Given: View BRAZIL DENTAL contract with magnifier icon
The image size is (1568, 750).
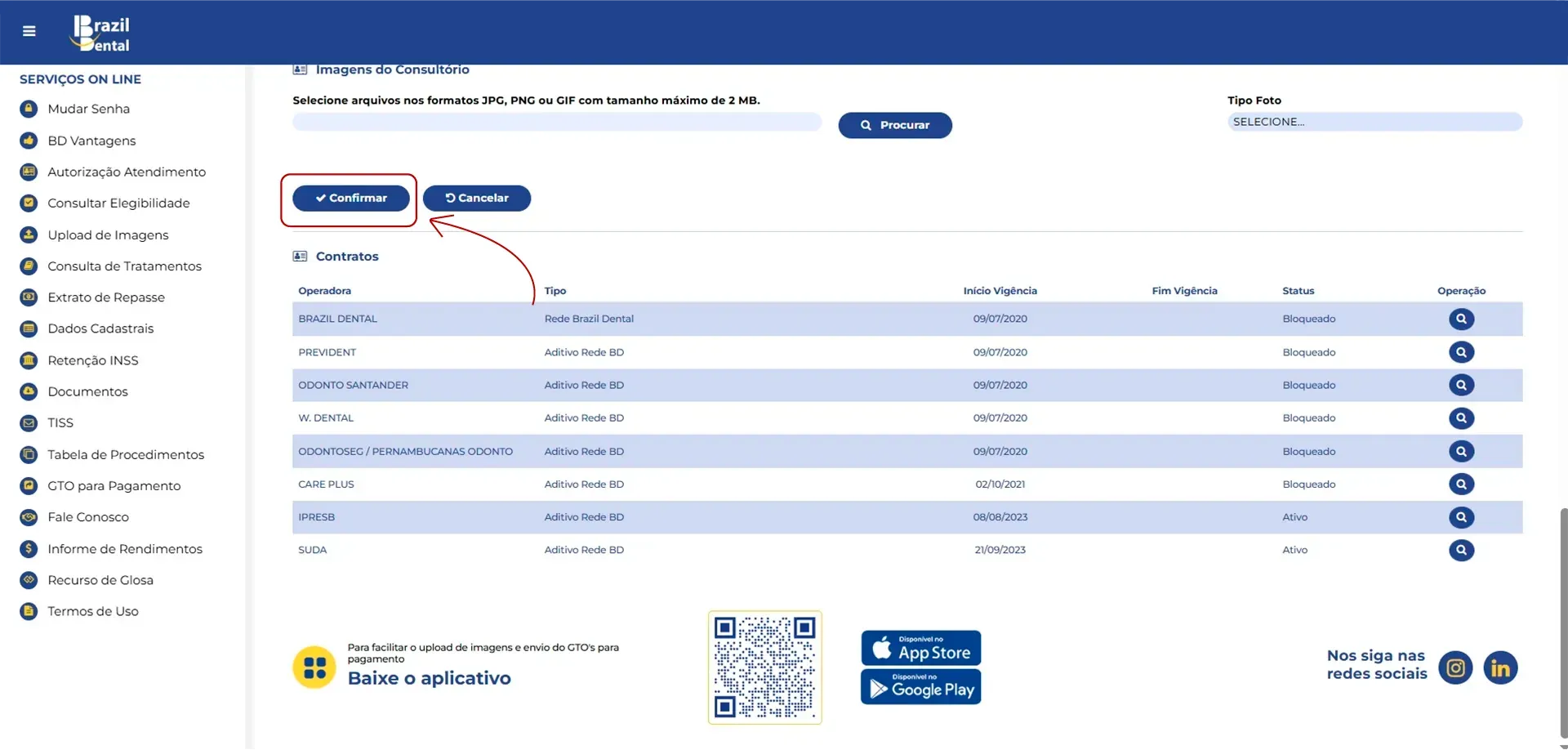Looking at the screenshot, I should (x=1461, y=319).
